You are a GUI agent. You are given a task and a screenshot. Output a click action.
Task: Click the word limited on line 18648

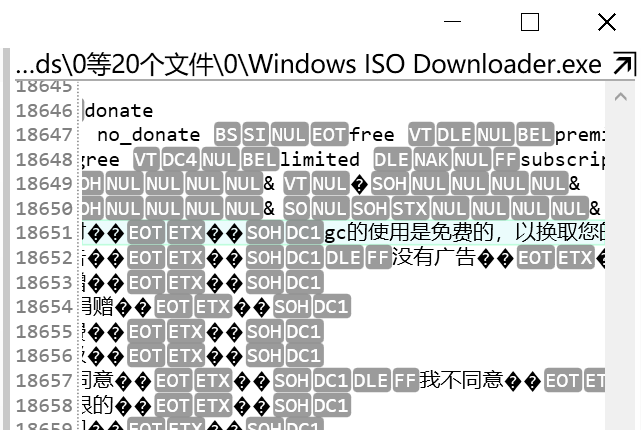pyautogui.click(x=320, y=160)
